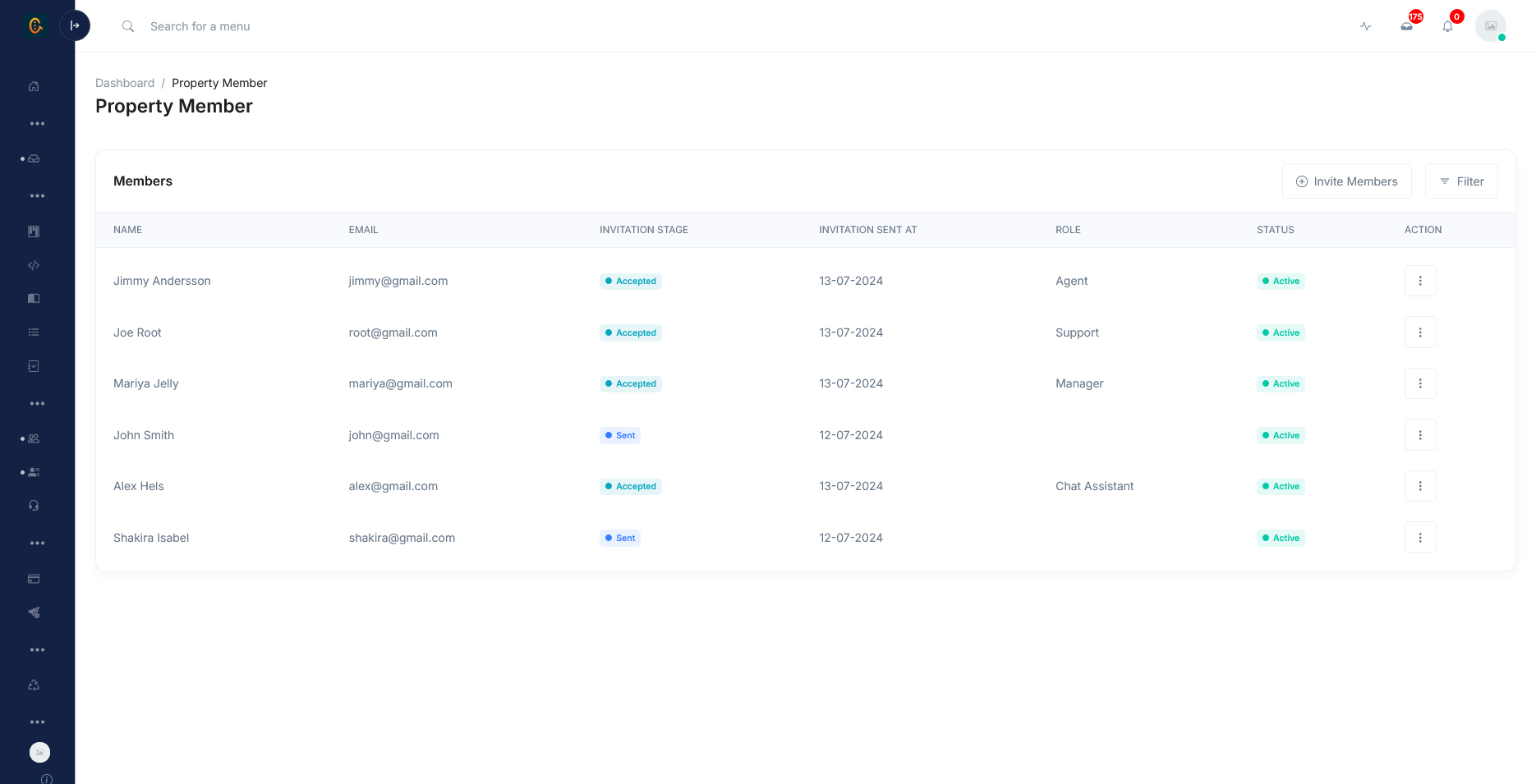Open the contact card sidebar icon
Viewport: 1536px width, 784px height.
coord(34,472)
